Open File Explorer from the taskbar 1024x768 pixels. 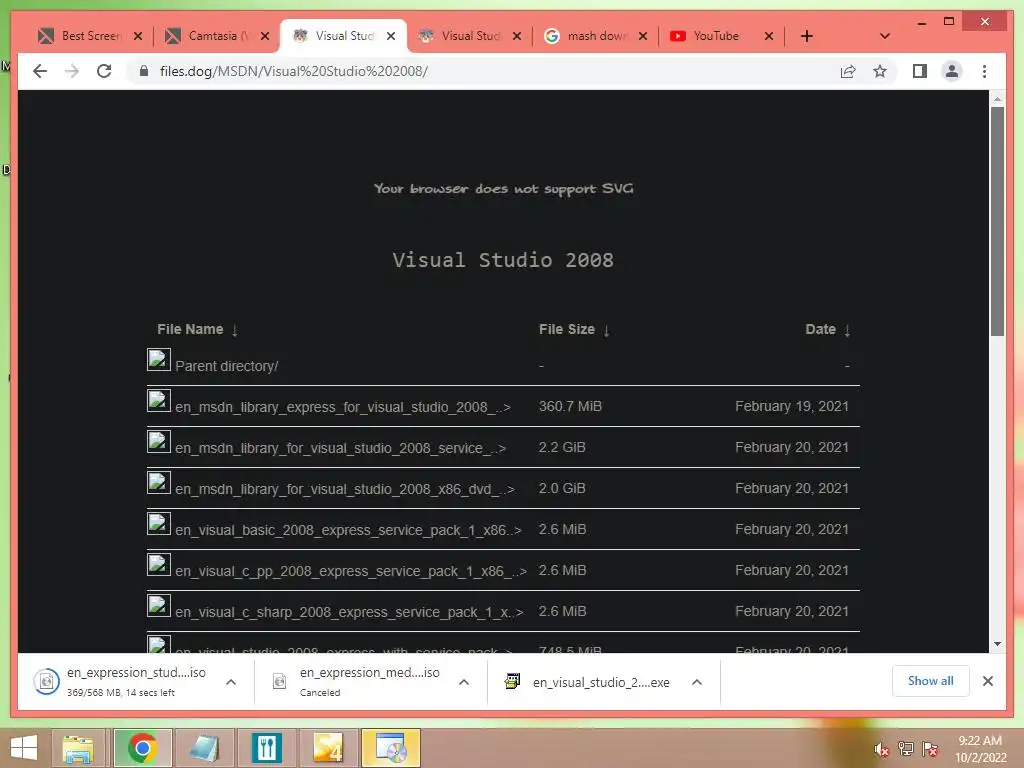(x=78, y=748)
